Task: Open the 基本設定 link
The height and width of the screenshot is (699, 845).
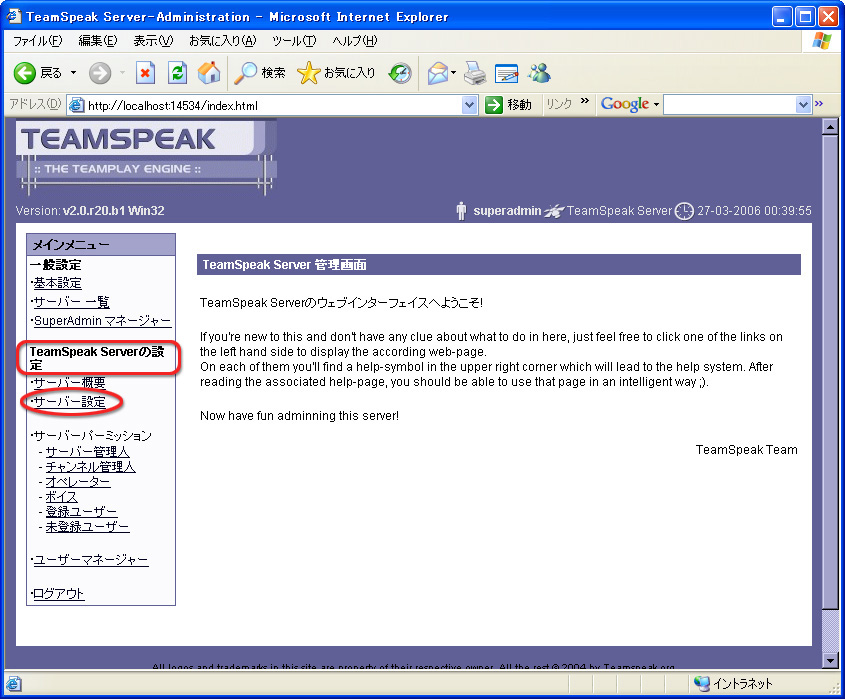Action: (x=58, y=283)
